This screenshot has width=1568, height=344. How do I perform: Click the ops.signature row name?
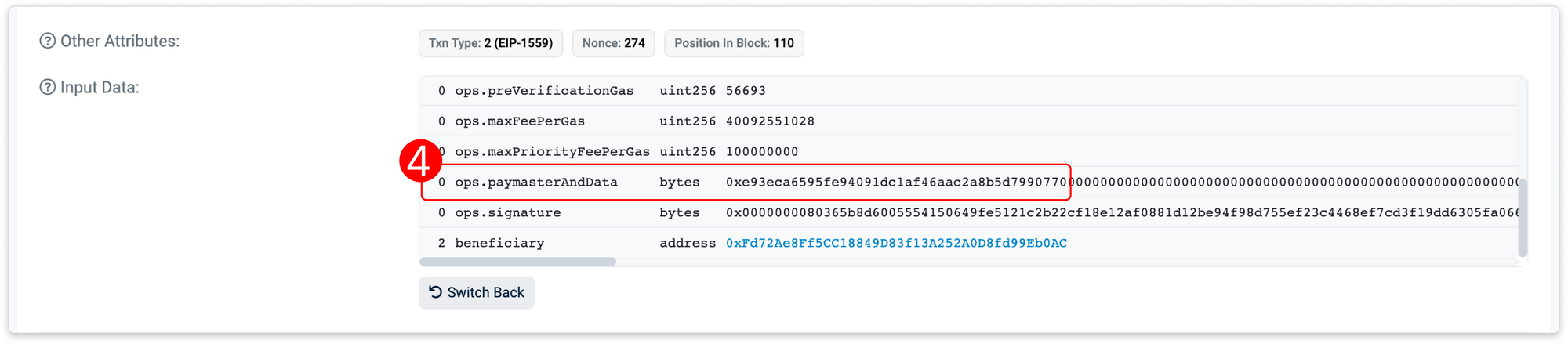(x=508, y=213)
